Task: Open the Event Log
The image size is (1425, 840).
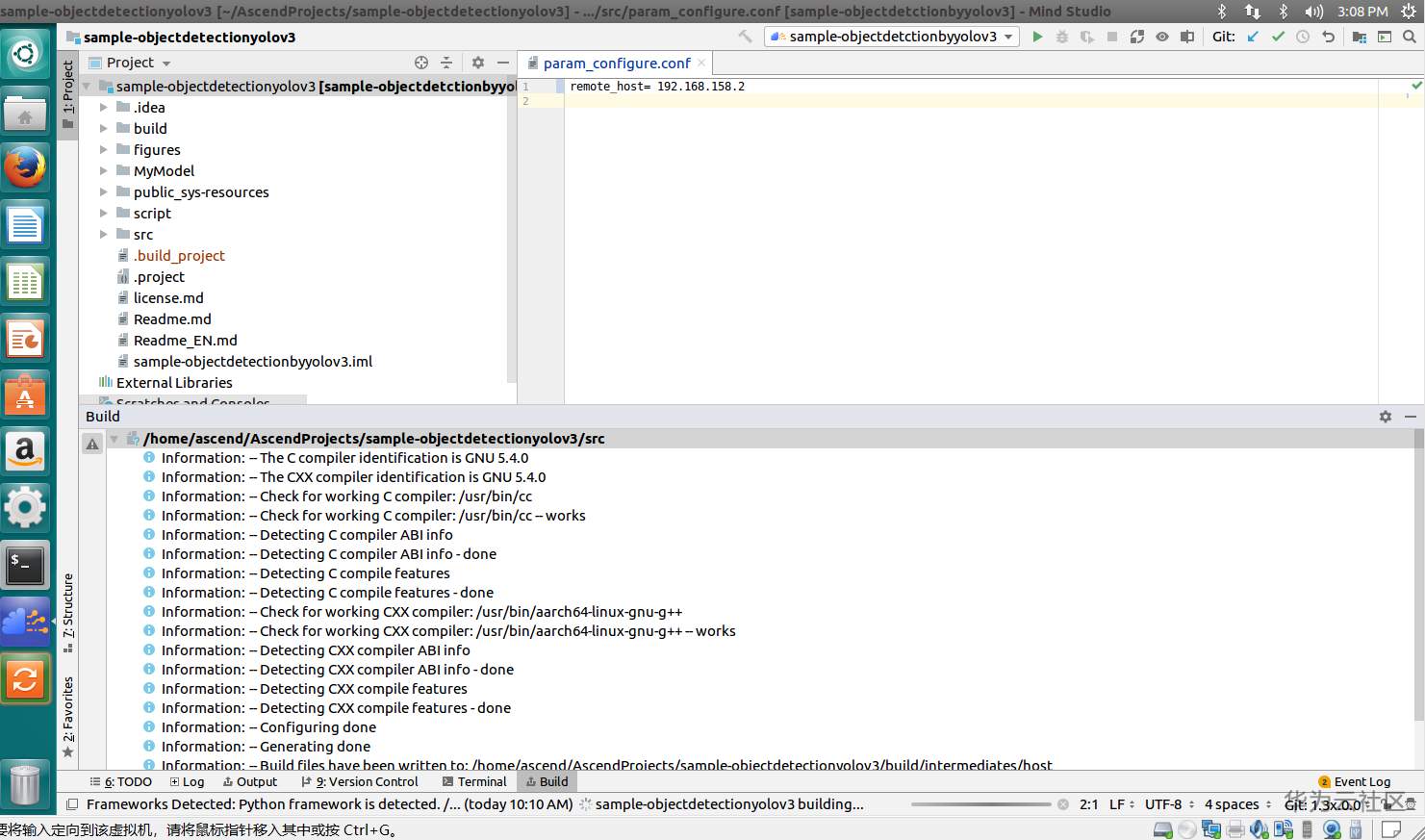Action: (1355, 782)
